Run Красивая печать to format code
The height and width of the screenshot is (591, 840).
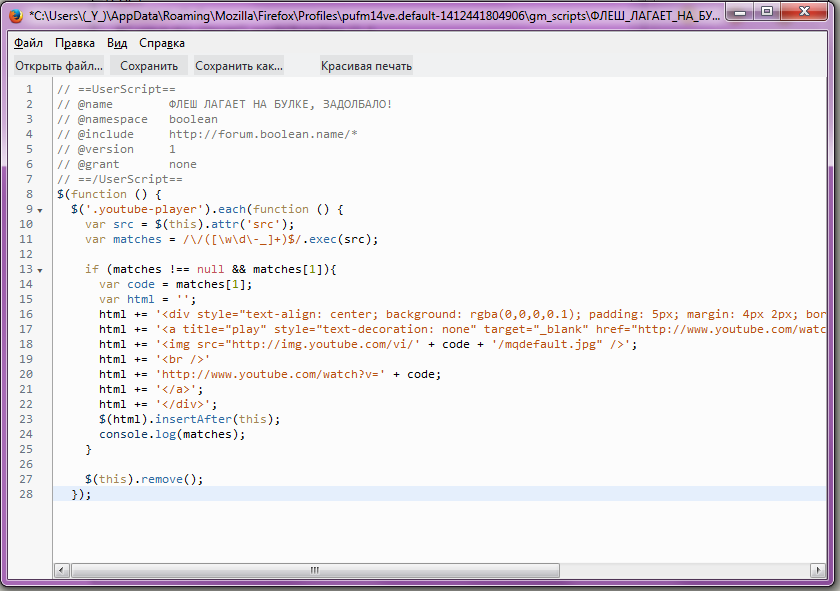tap(366, 66)
